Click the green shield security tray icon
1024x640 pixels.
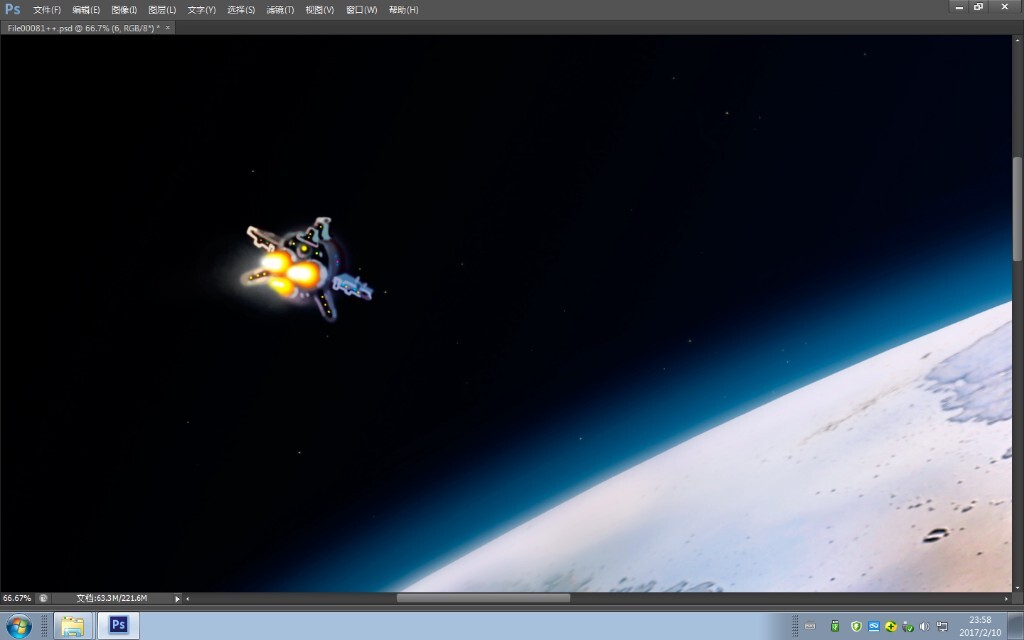(x=856, y=626)
